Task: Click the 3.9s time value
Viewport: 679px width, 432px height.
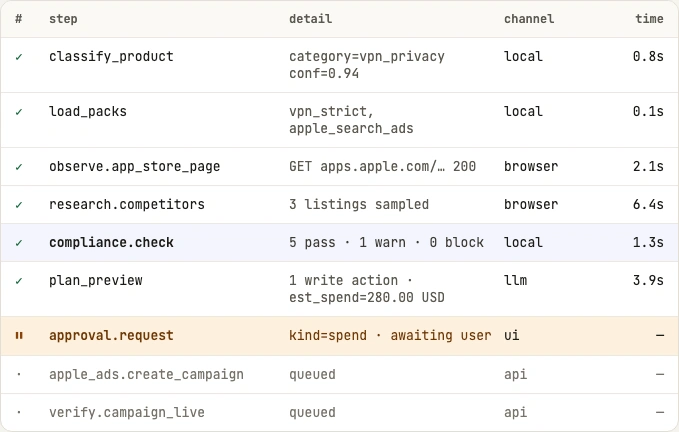Action: [648, 280]
